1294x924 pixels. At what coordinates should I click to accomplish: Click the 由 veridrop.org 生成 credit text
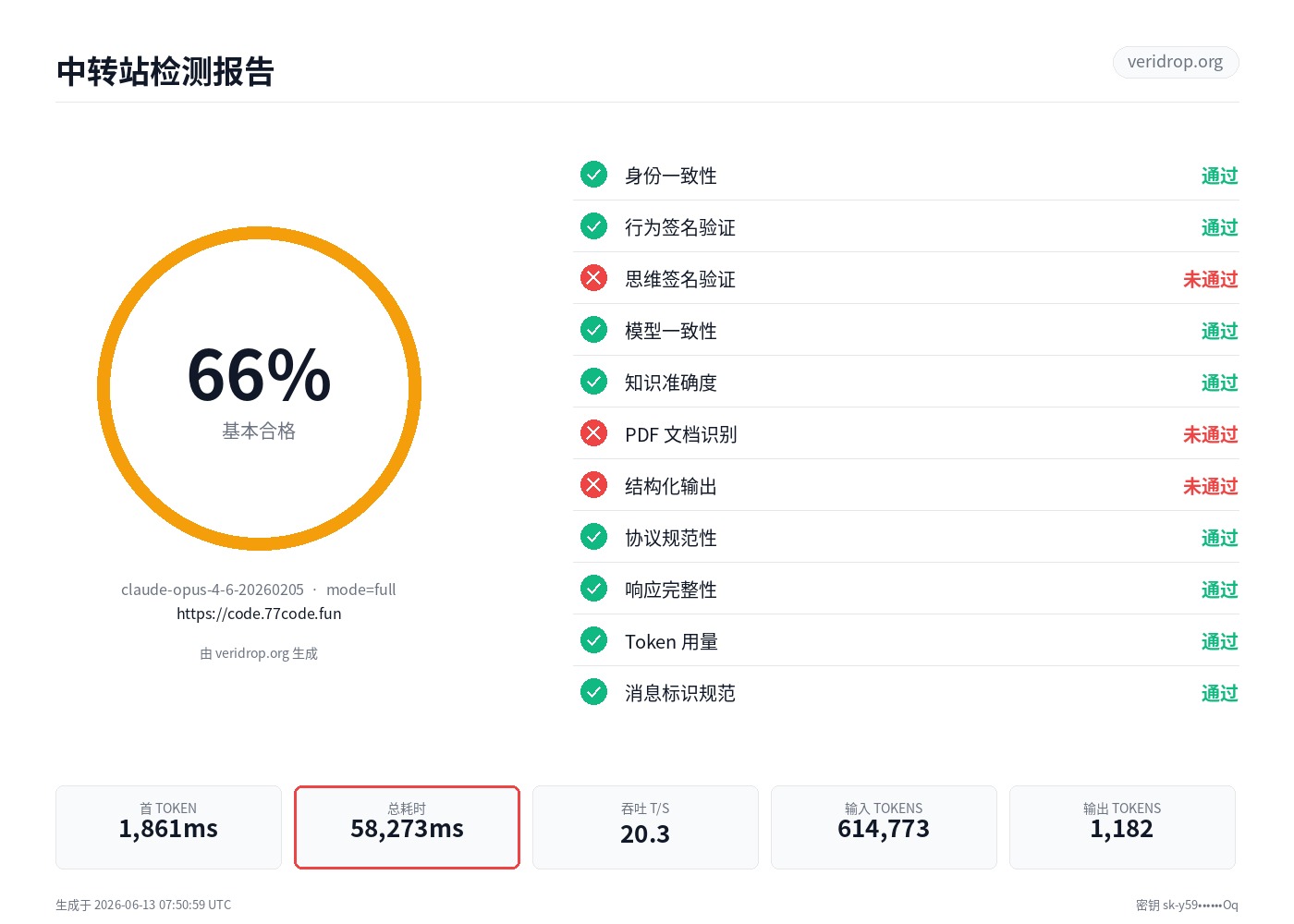259,653
